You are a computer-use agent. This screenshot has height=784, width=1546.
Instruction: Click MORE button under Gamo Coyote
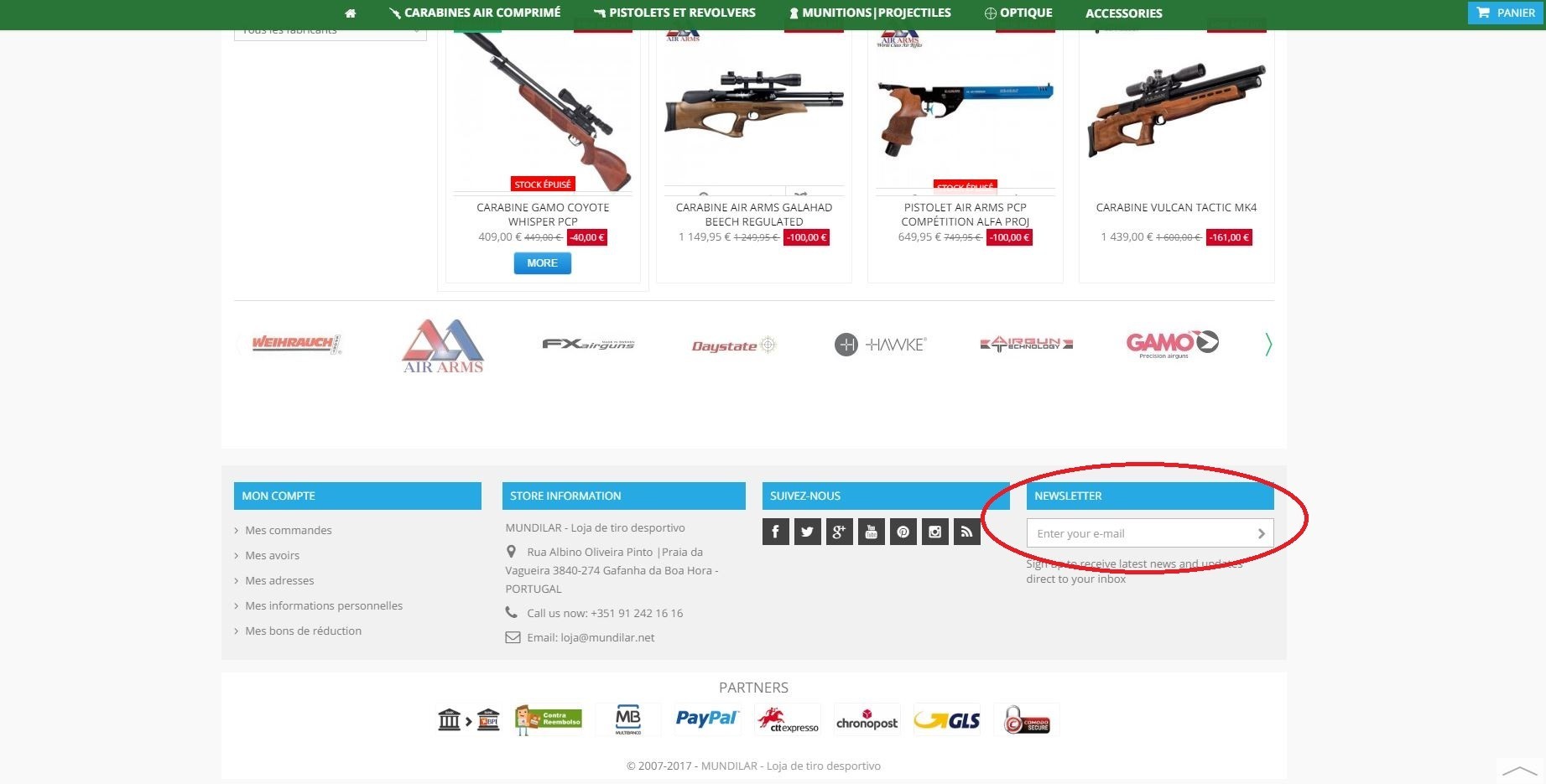[542, 263]
